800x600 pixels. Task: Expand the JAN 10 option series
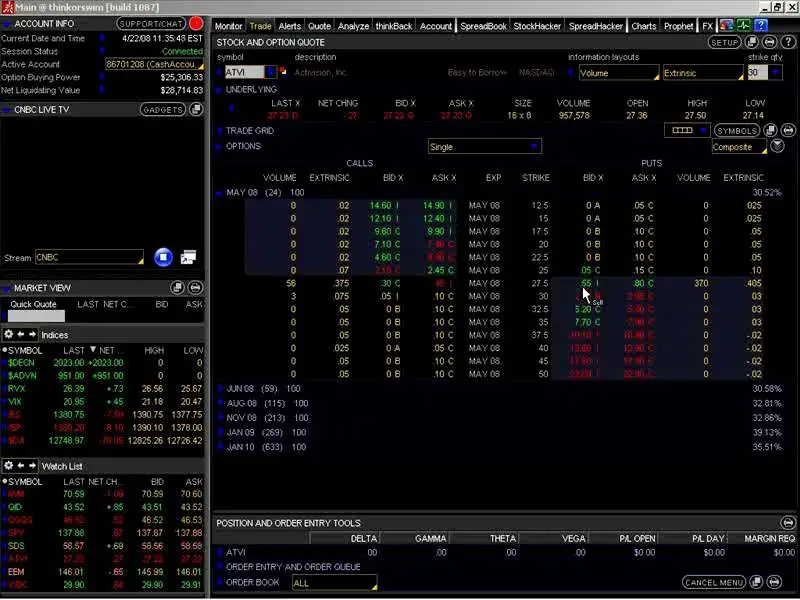220,447
